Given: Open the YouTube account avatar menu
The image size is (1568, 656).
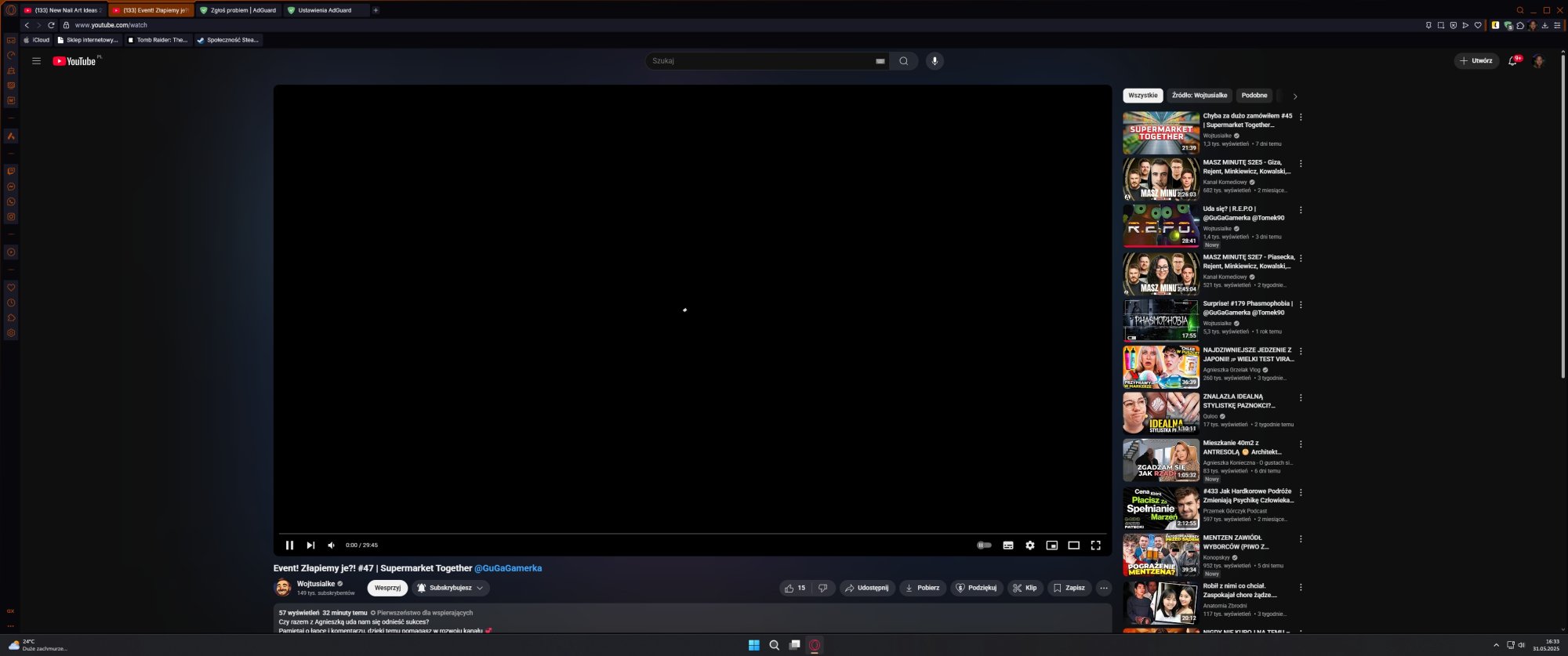Looking at the screenshot, I should (x=1539, y=61).
